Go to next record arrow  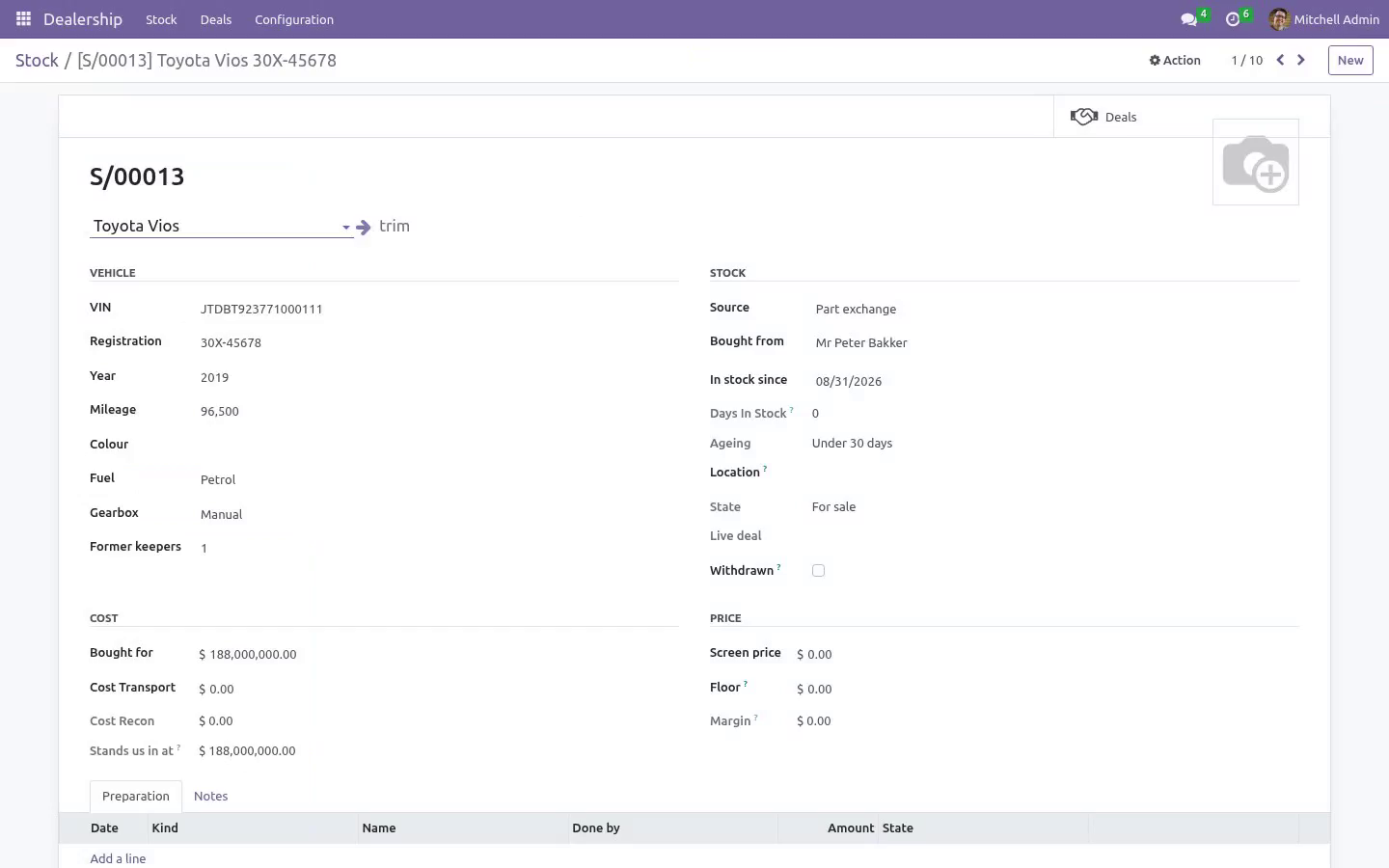(1301, 60)
